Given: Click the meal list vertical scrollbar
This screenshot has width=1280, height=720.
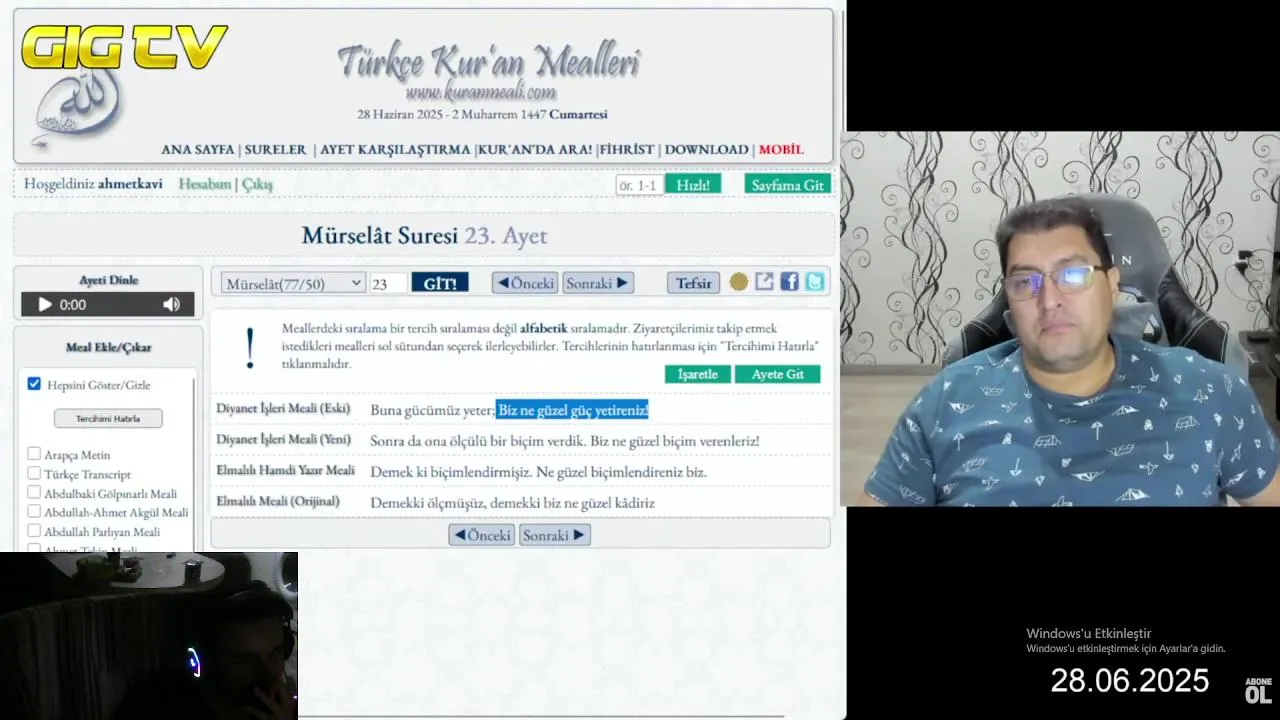Looking at the screenshot, I should coord(194,460).
